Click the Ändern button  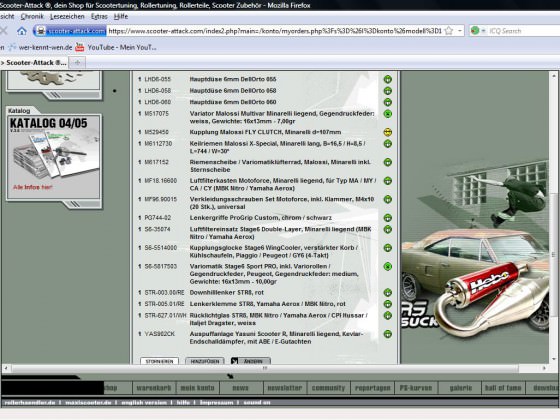[x=250, y=361]
